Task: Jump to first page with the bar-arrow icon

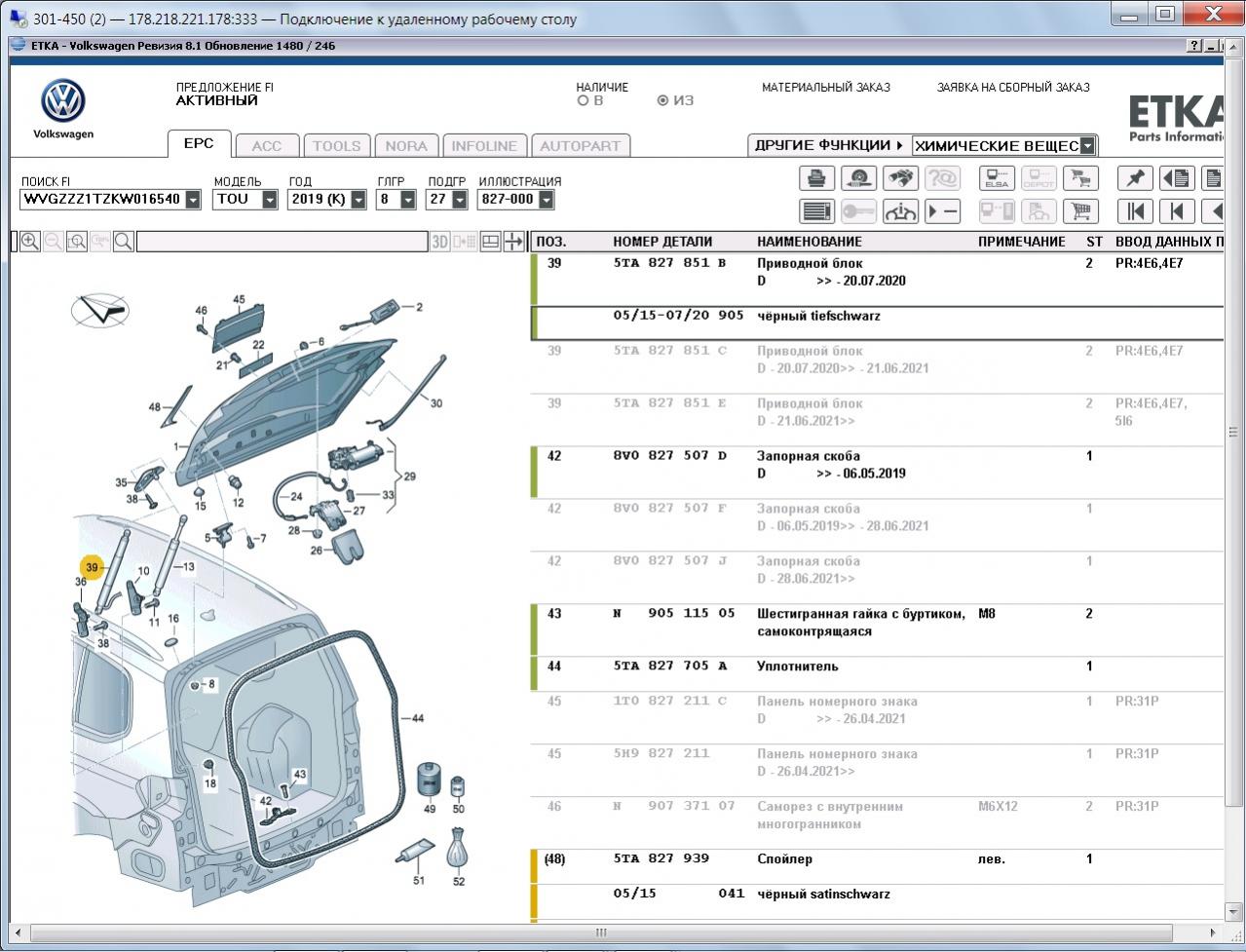Action: pos(1135,211)
